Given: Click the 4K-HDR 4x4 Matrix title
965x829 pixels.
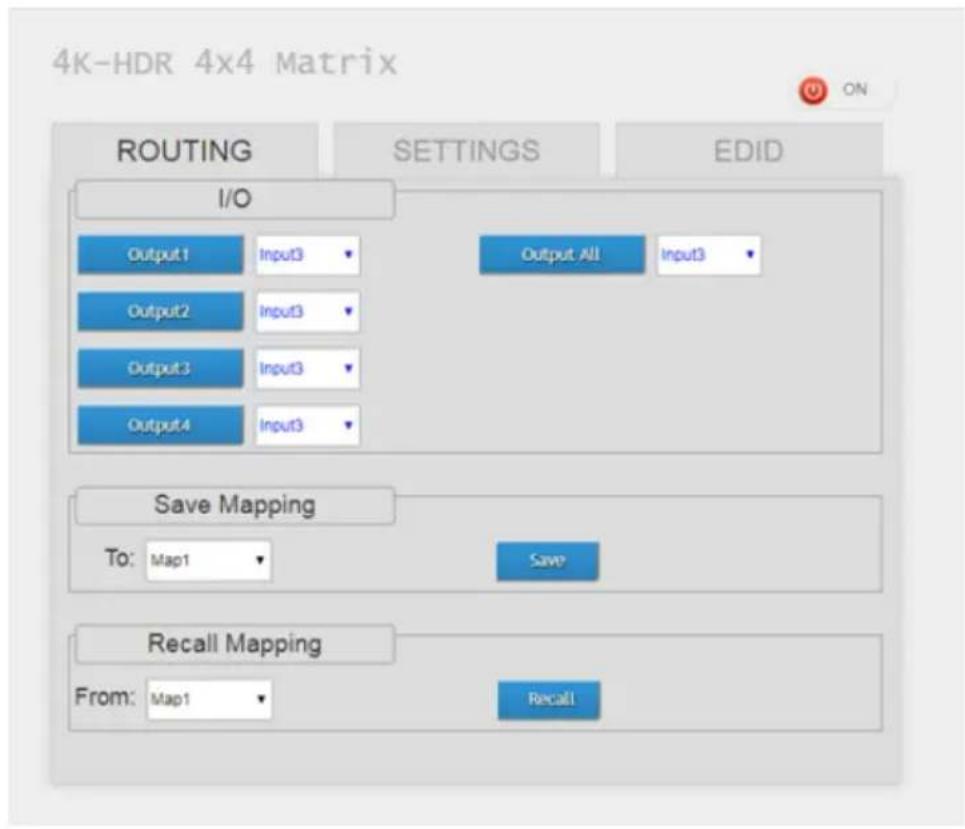Looking at the screenshot, I should point(225,63).
